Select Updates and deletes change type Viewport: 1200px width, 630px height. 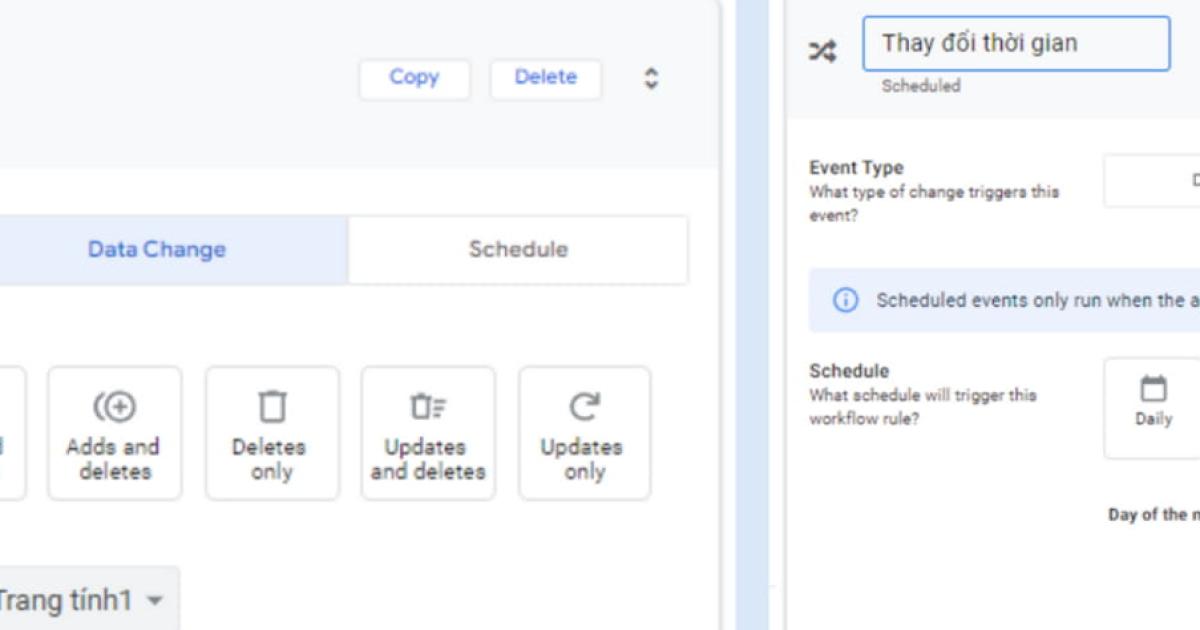click(428, 433)
